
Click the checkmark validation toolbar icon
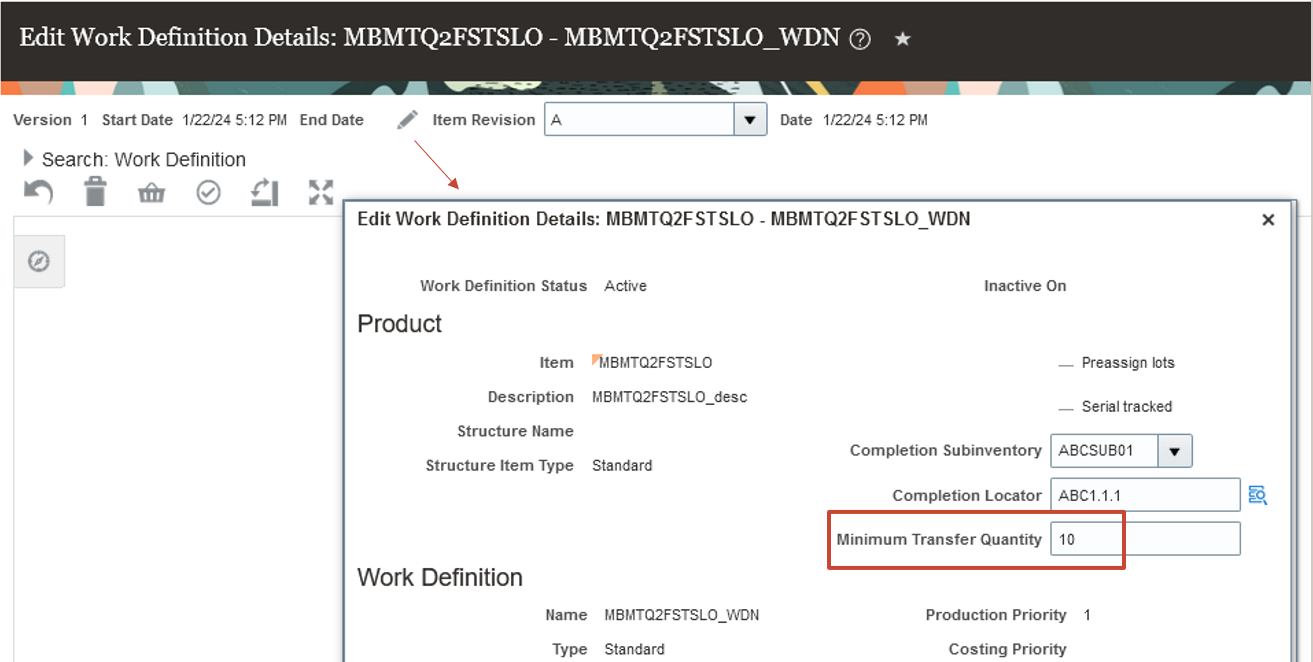[208, 191]
